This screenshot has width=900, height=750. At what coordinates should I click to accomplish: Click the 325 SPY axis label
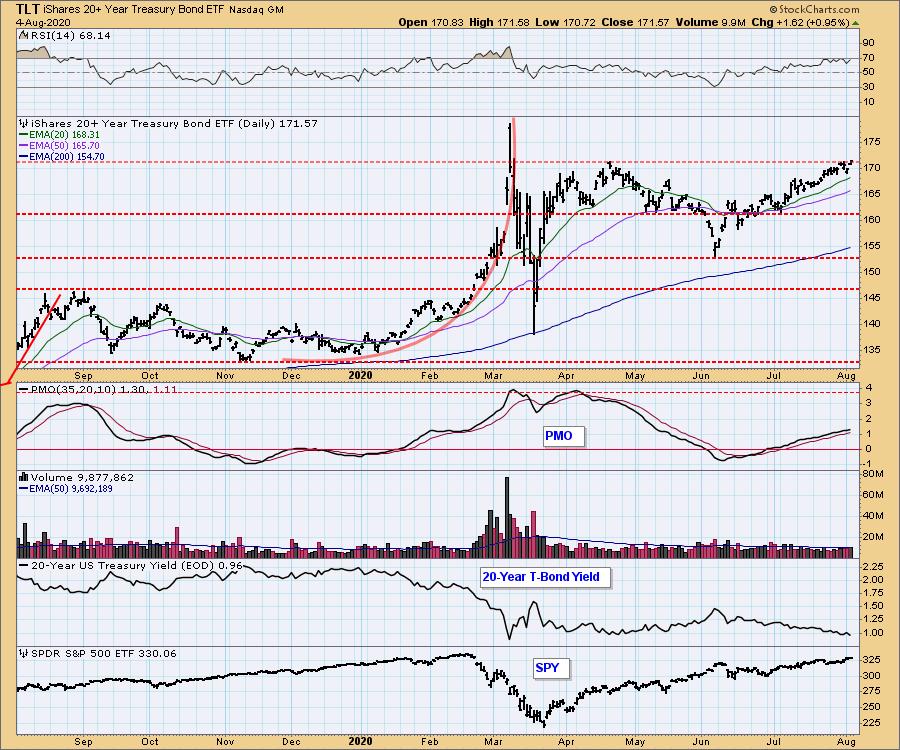[x=871, y=660]
